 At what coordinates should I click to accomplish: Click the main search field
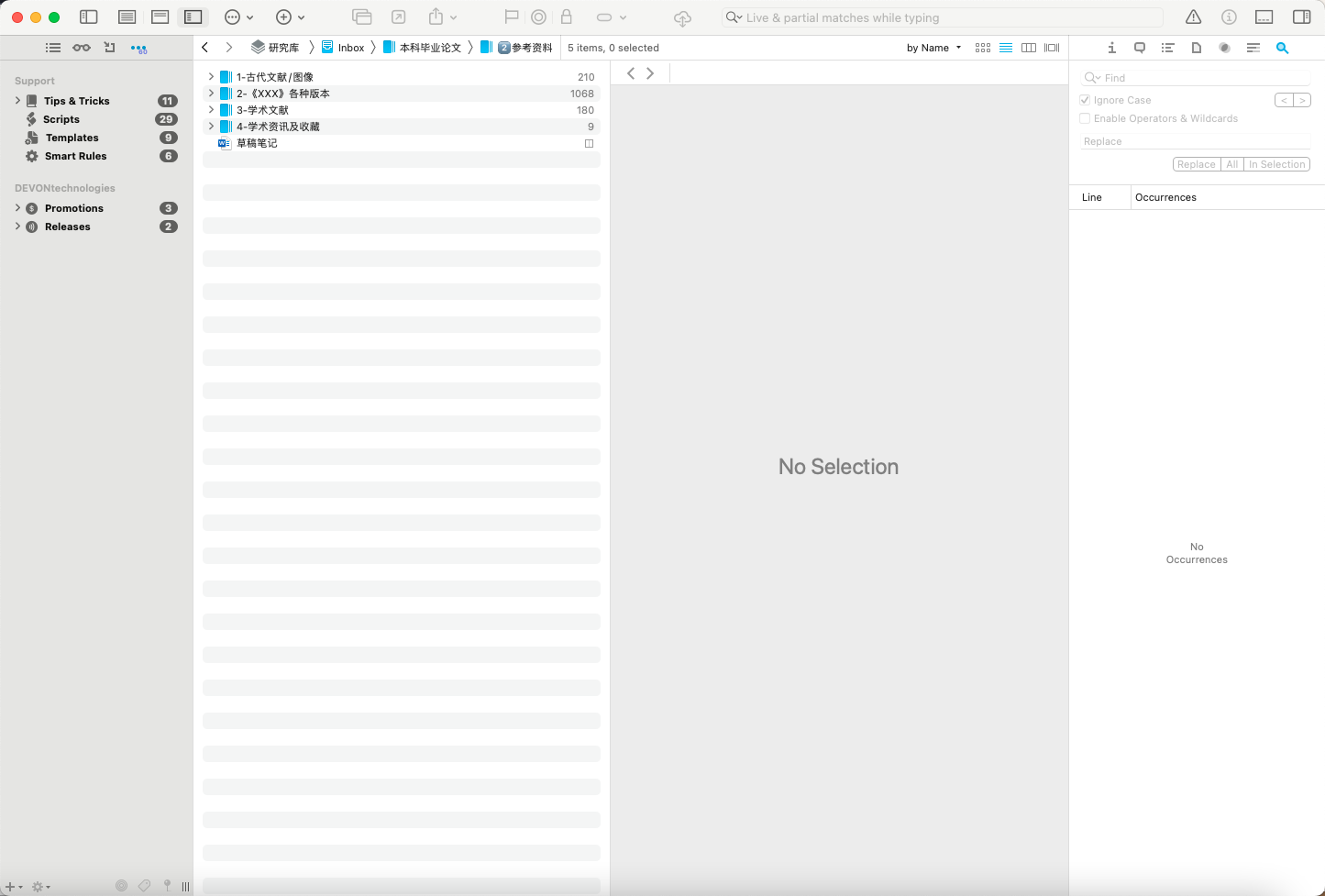coord(944,17)
